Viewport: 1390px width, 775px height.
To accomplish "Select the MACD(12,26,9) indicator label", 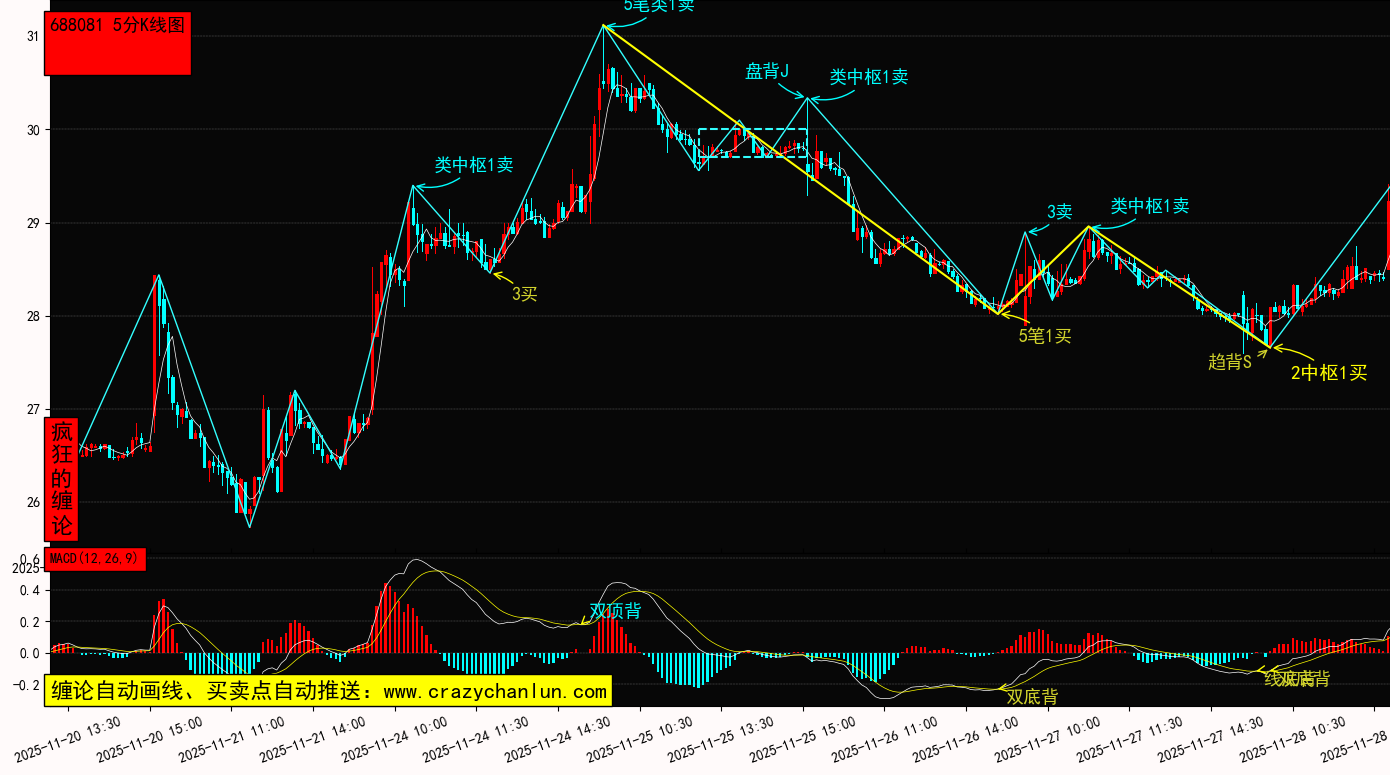I will (x=96, y=558).
